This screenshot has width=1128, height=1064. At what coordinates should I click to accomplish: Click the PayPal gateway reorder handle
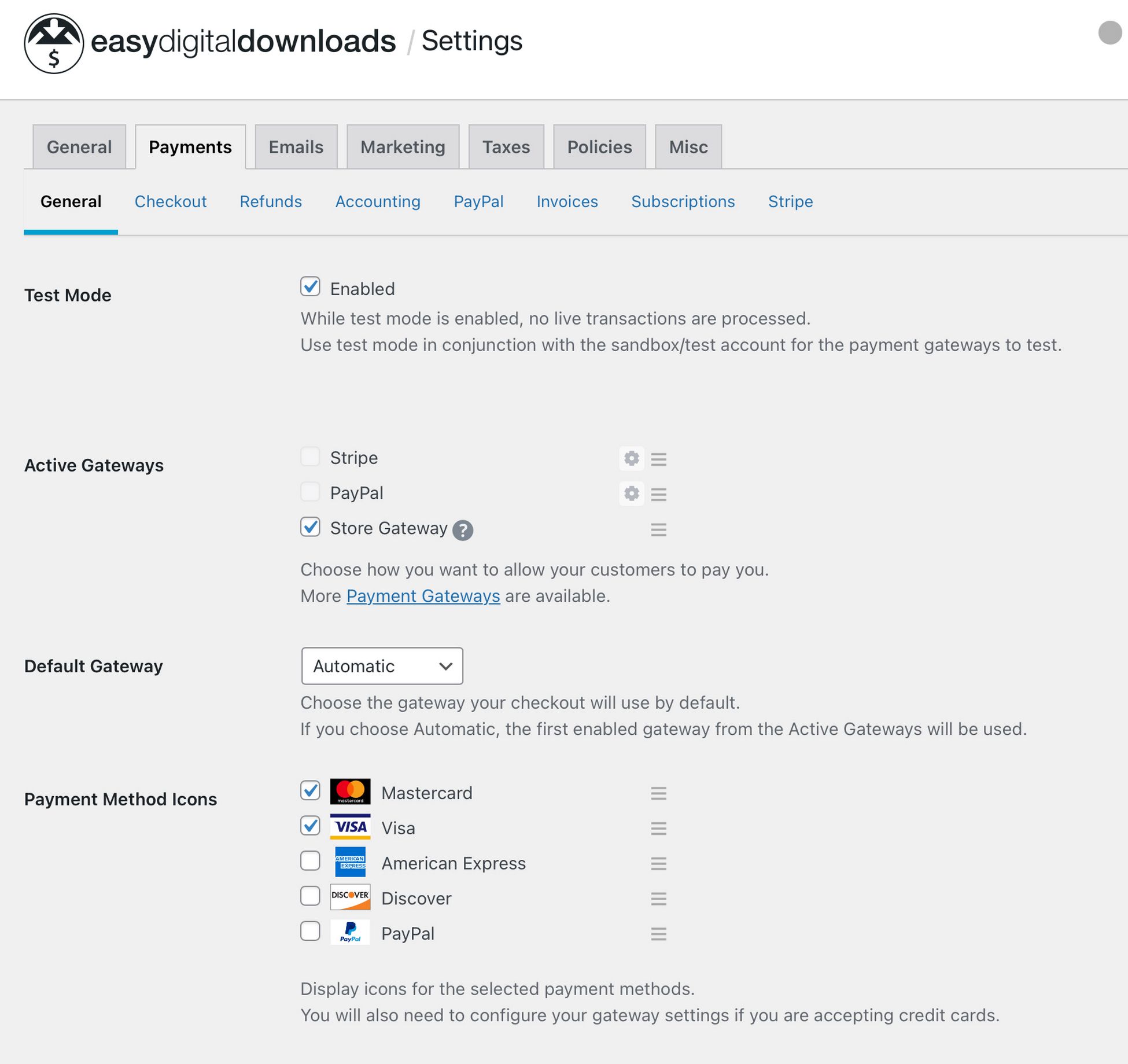click(658, 495)
